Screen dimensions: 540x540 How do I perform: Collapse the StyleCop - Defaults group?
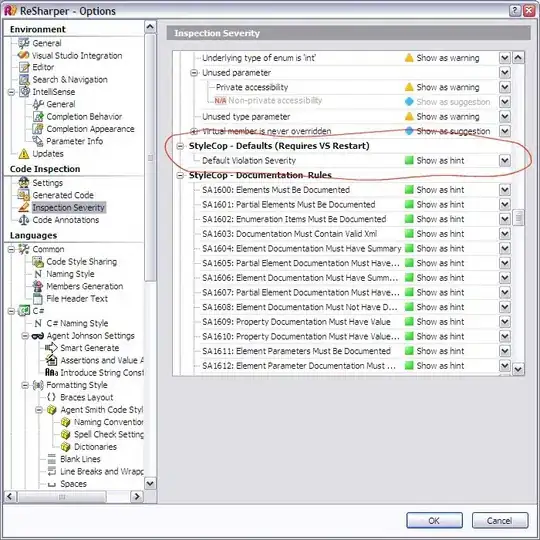click(180, 146)
